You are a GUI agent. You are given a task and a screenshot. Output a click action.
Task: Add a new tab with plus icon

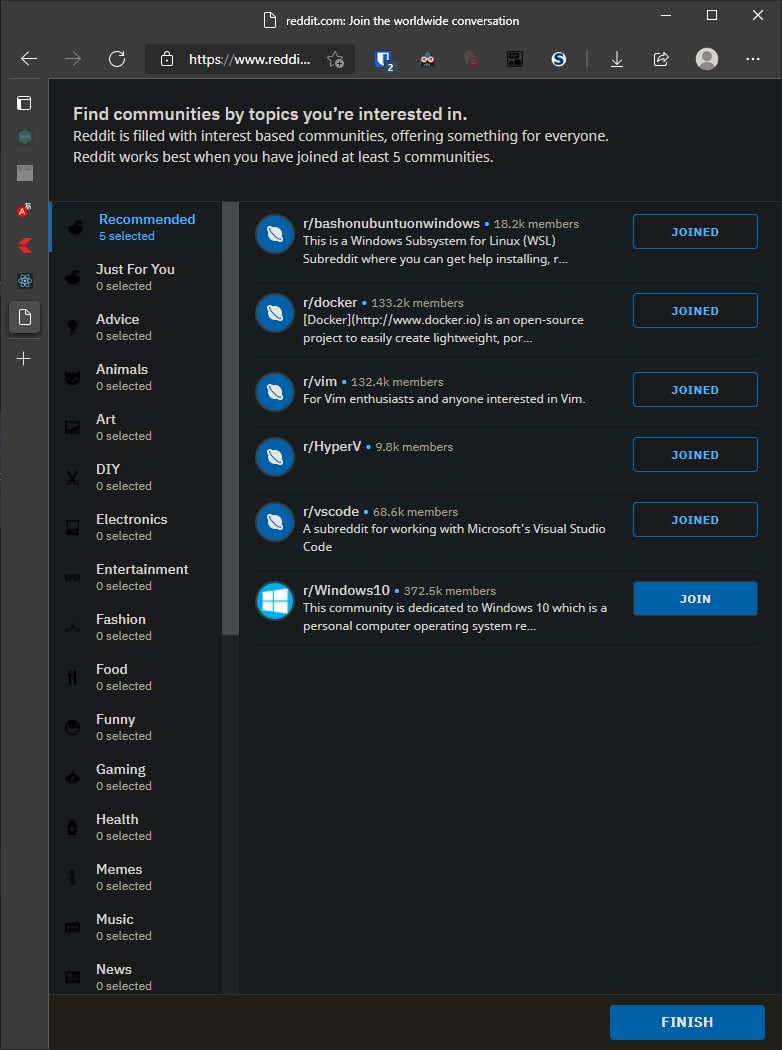tap(23, 359)
